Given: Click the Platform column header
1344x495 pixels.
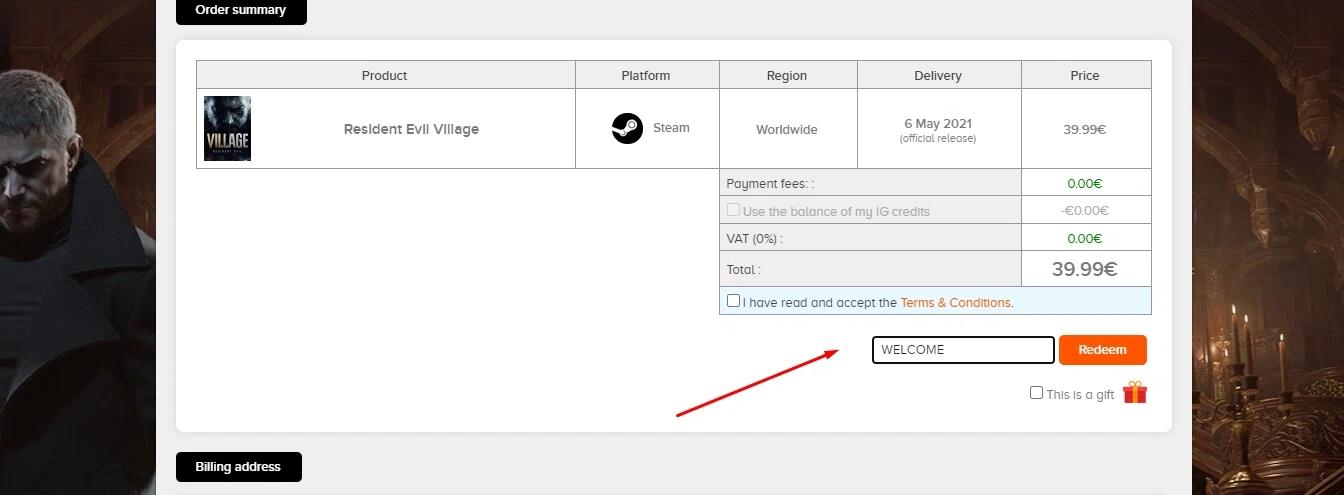Looking at the screenshot, I should (x=646, y=75).
